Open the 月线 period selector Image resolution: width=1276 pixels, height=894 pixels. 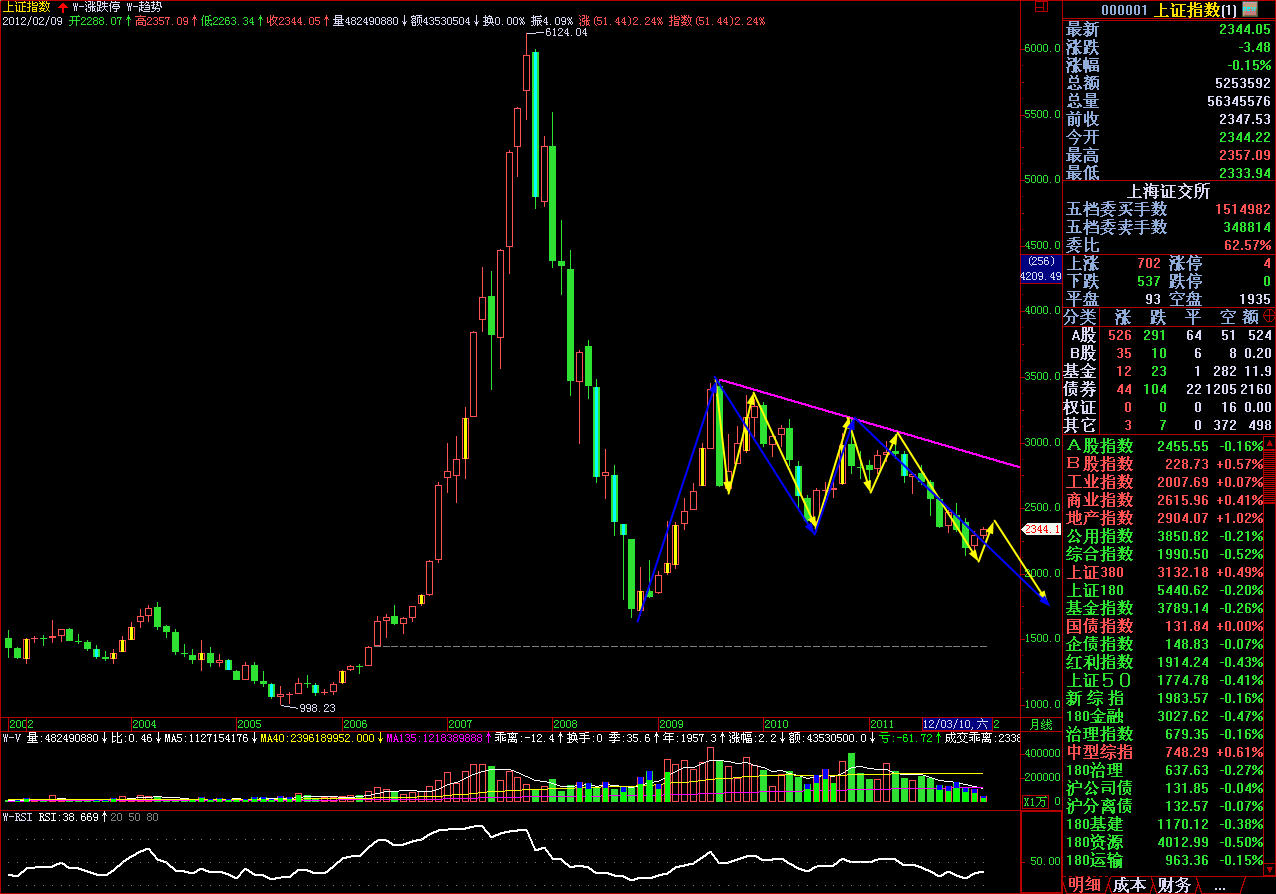point(1040,723)
